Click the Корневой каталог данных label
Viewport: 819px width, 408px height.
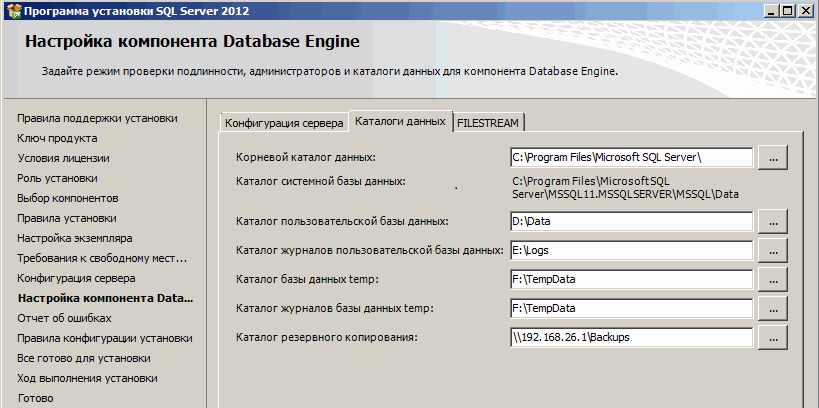click(306, 157)
